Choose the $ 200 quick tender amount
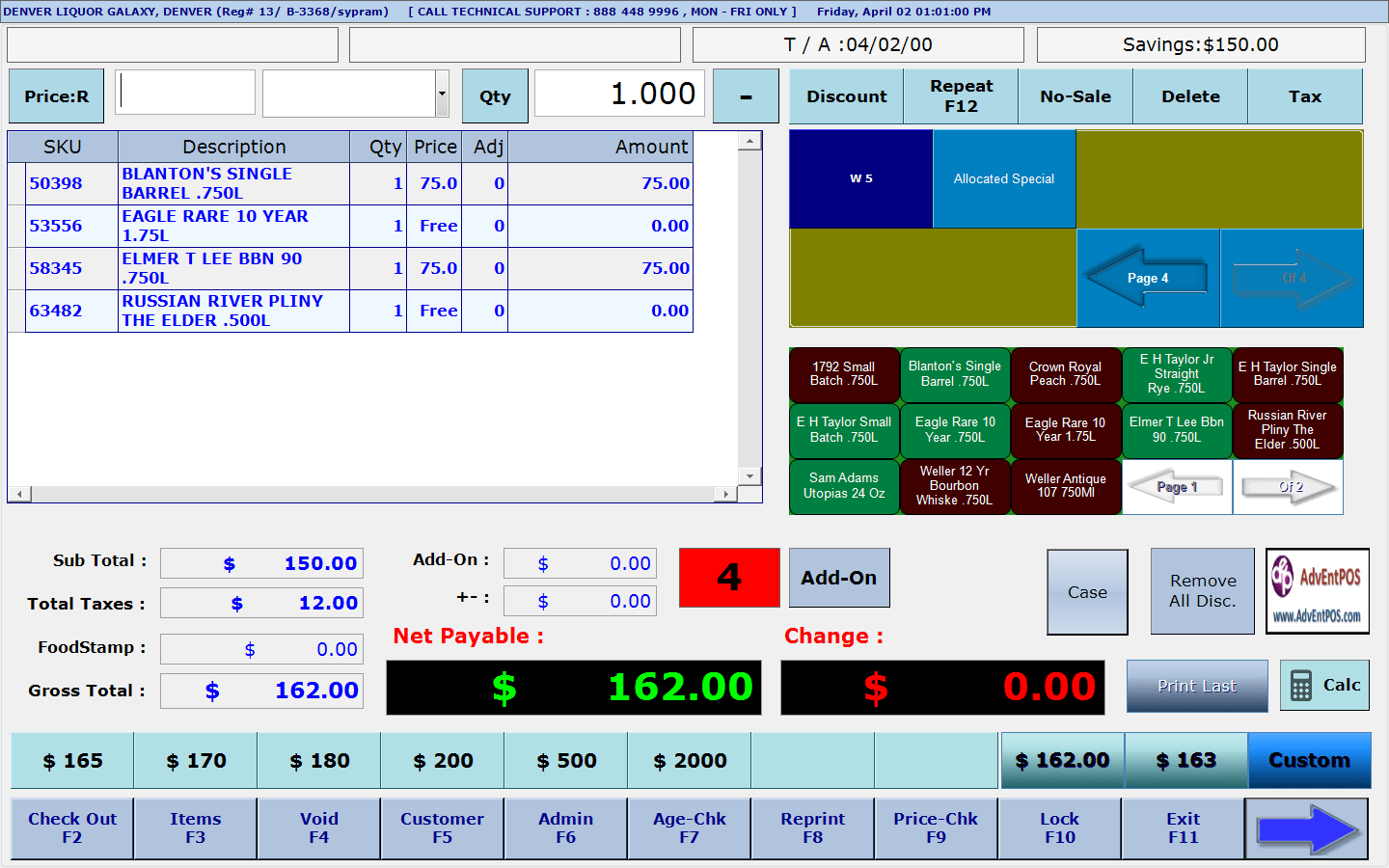 [x=443, y=761]
